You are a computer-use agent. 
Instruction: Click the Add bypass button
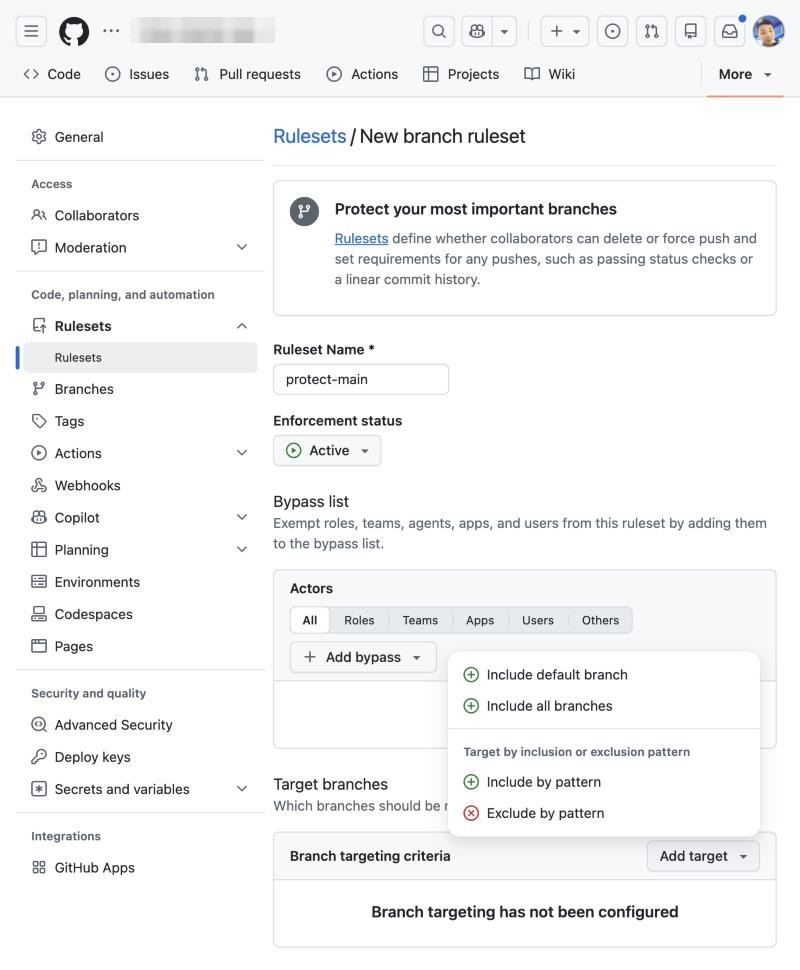click(x=363, y=657)
